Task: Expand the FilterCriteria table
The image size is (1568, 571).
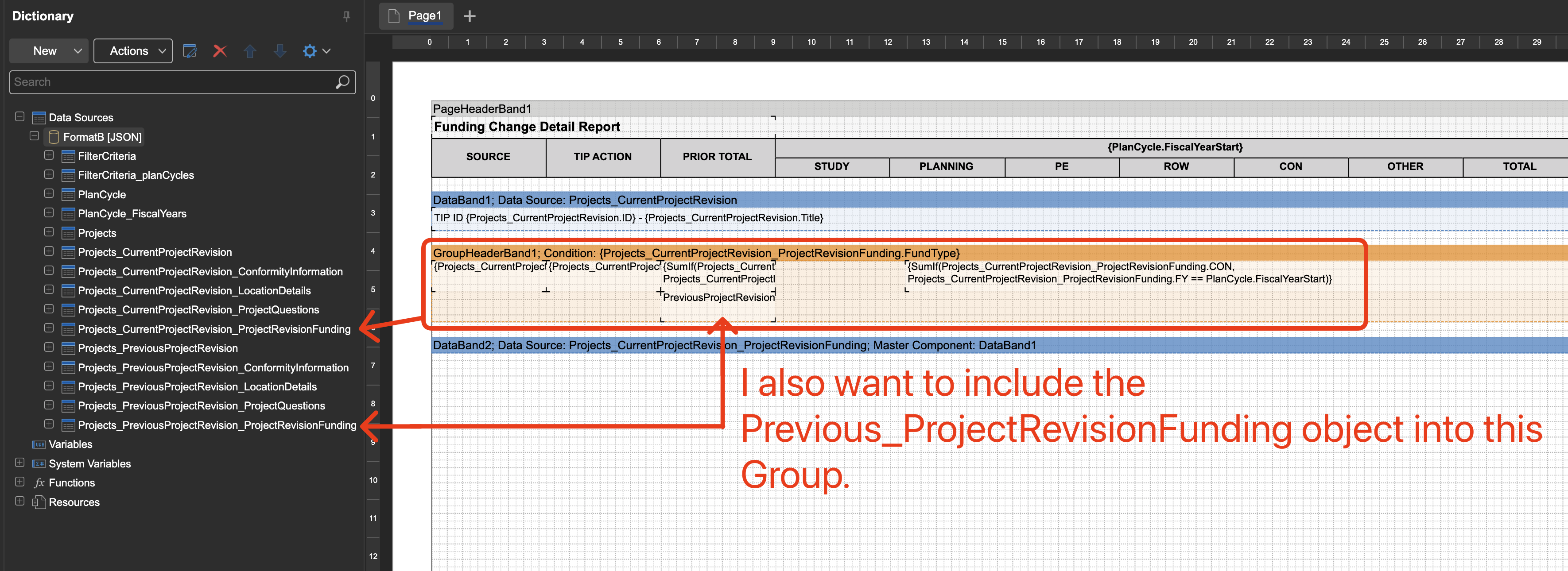Action: (x=49, y=155)
